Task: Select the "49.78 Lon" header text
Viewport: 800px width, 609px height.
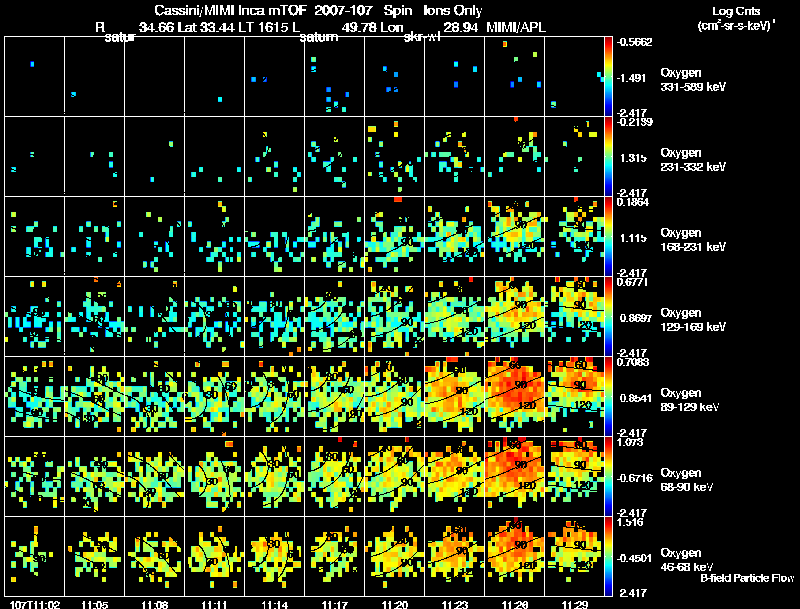Action: (372, 27)
